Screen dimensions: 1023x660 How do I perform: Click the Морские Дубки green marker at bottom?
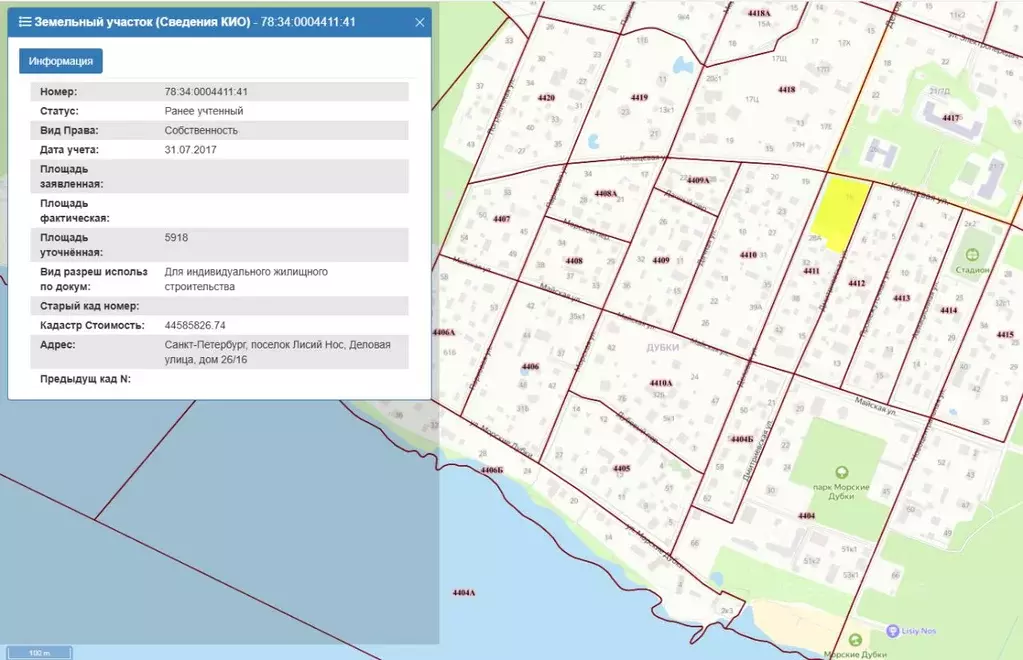pyautogui.click(x=855, y=640)
